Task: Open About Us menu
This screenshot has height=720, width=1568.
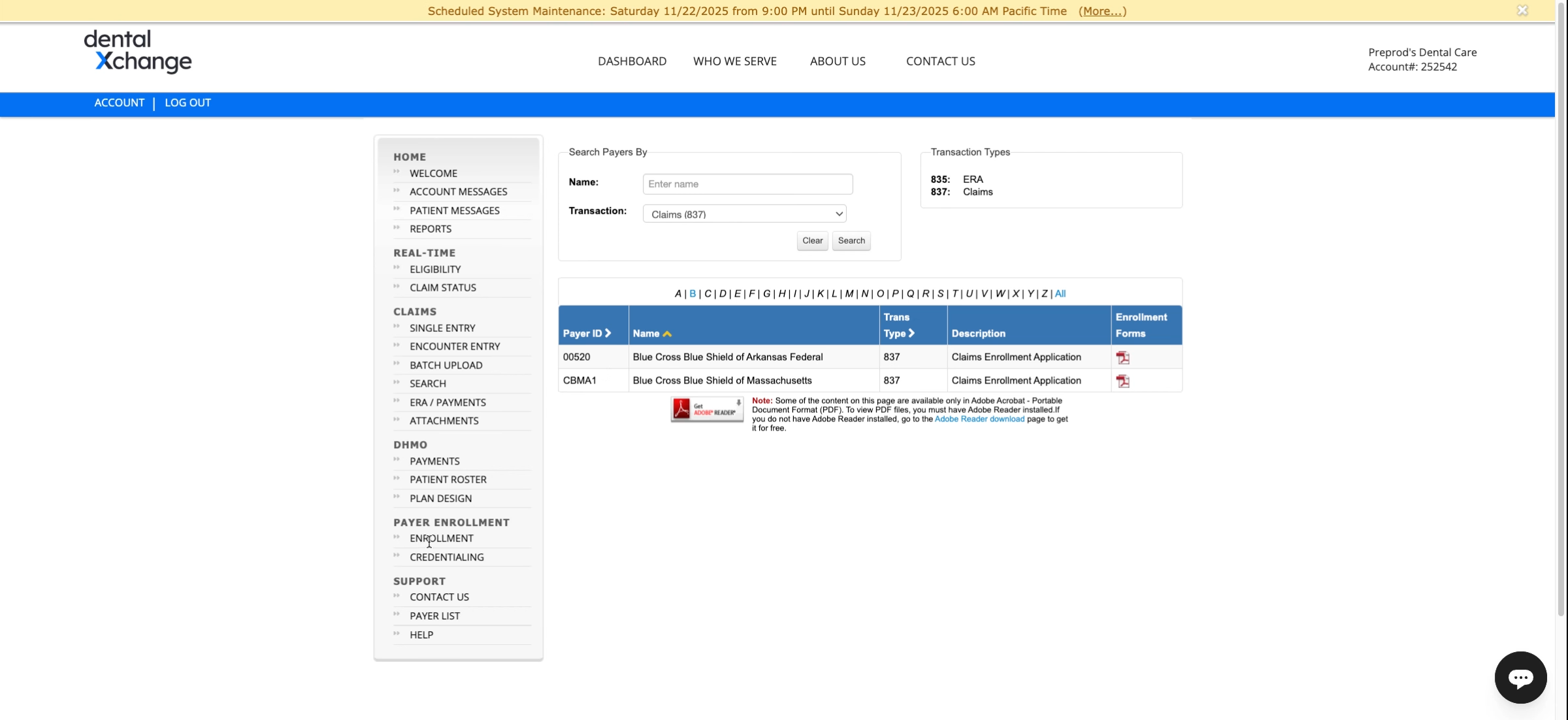Action: pyautogui.click(x=838, y=61)
